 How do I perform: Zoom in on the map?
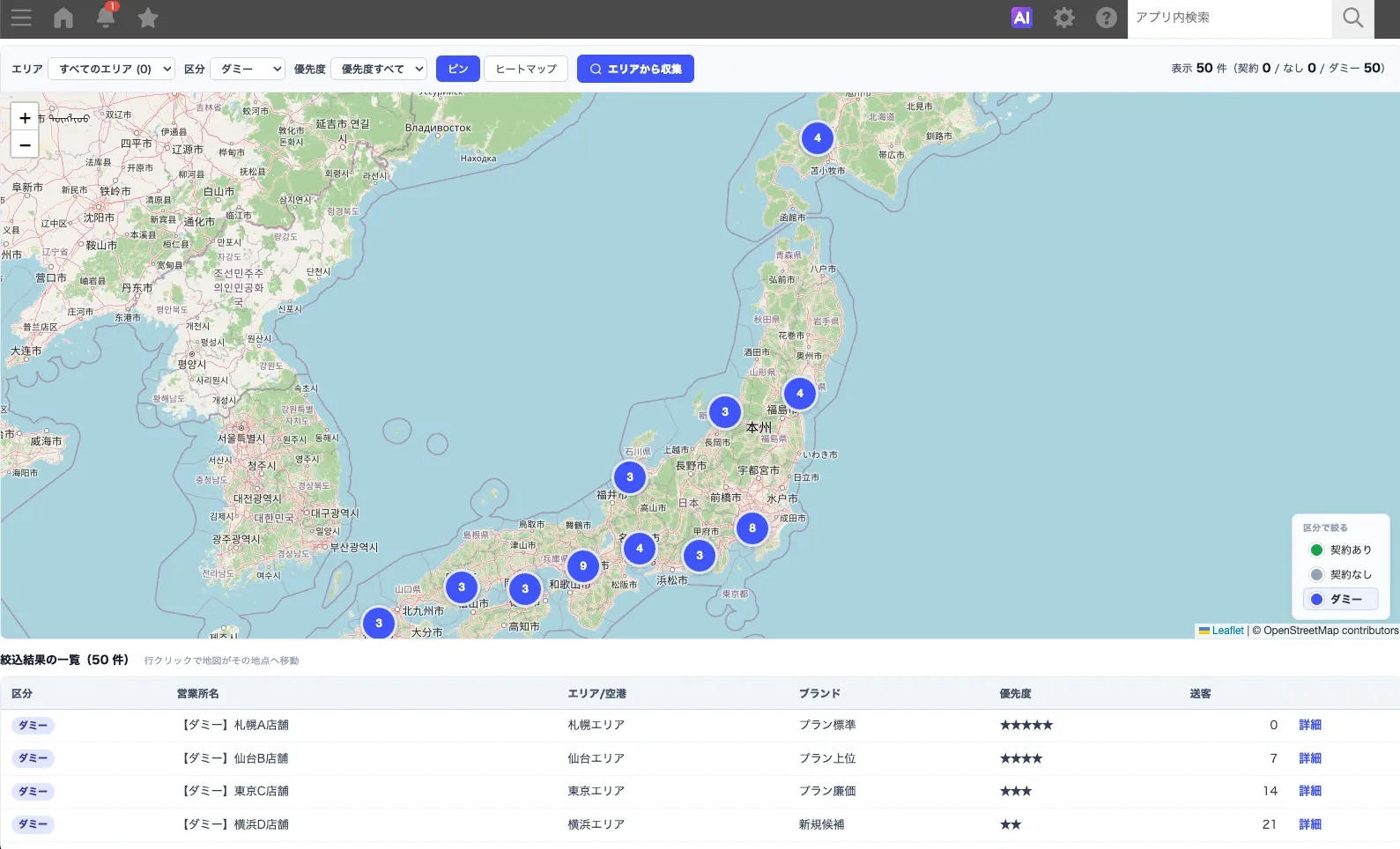pyautogui.click(x=25, y=118)
